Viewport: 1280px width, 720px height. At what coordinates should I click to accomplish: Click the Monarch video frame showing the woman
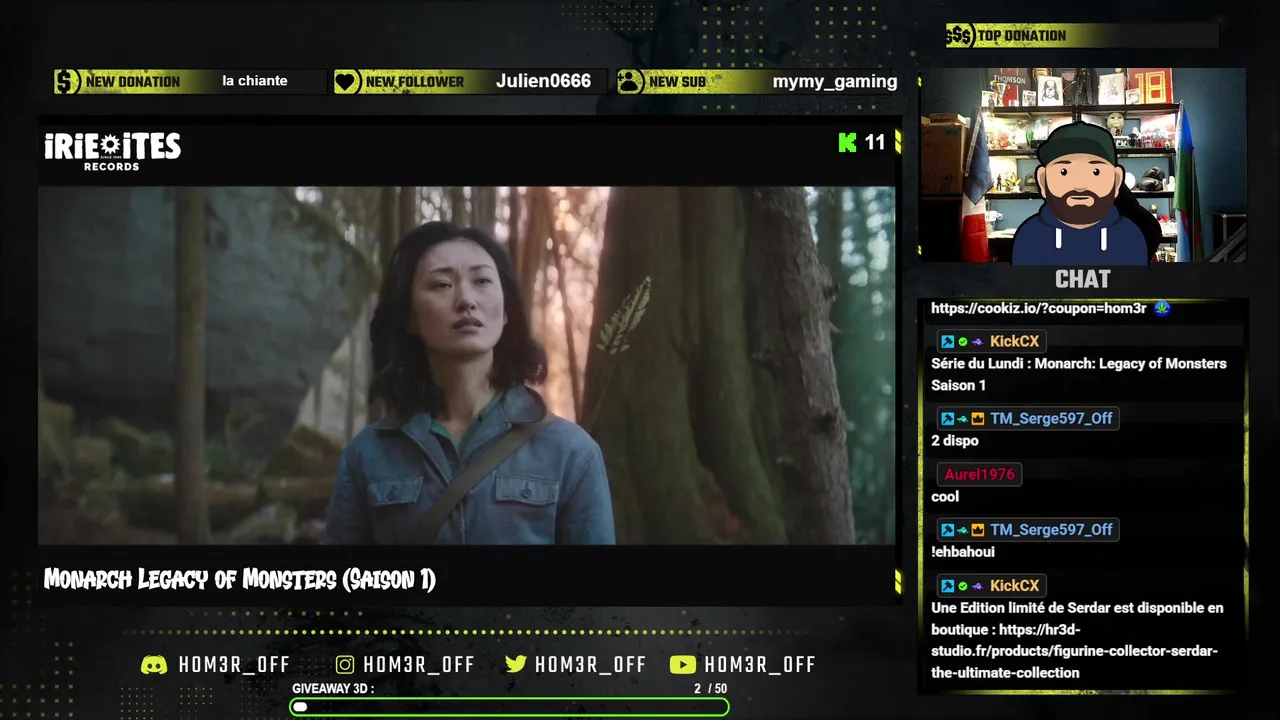[x=467, y=365]
